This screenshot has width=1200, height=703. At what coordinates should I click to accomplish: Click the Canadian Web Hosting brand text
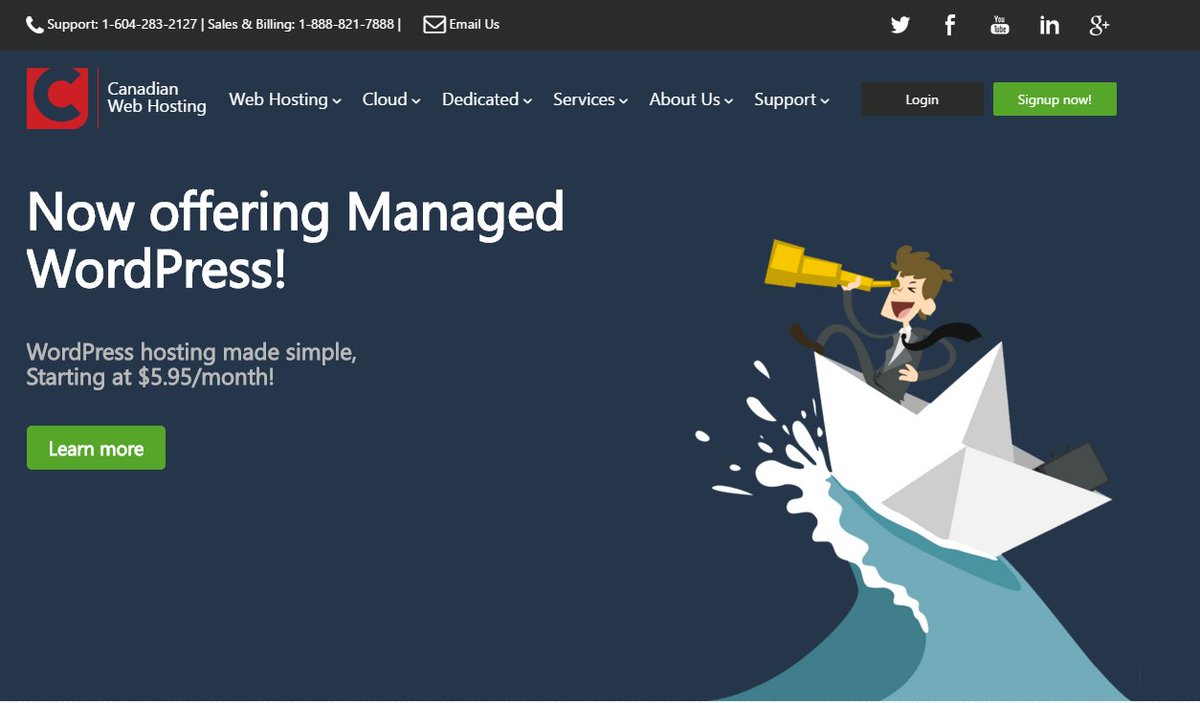pos(156,98)
